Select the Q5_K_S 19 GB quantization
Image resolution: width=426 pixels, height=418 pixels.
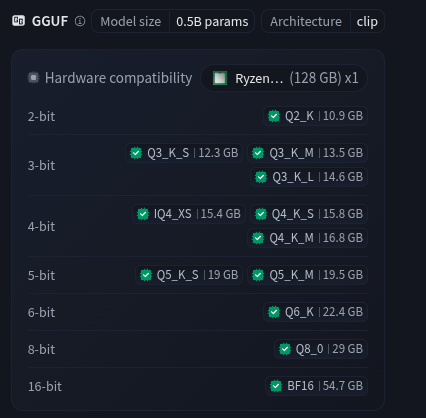click(189, 275)
